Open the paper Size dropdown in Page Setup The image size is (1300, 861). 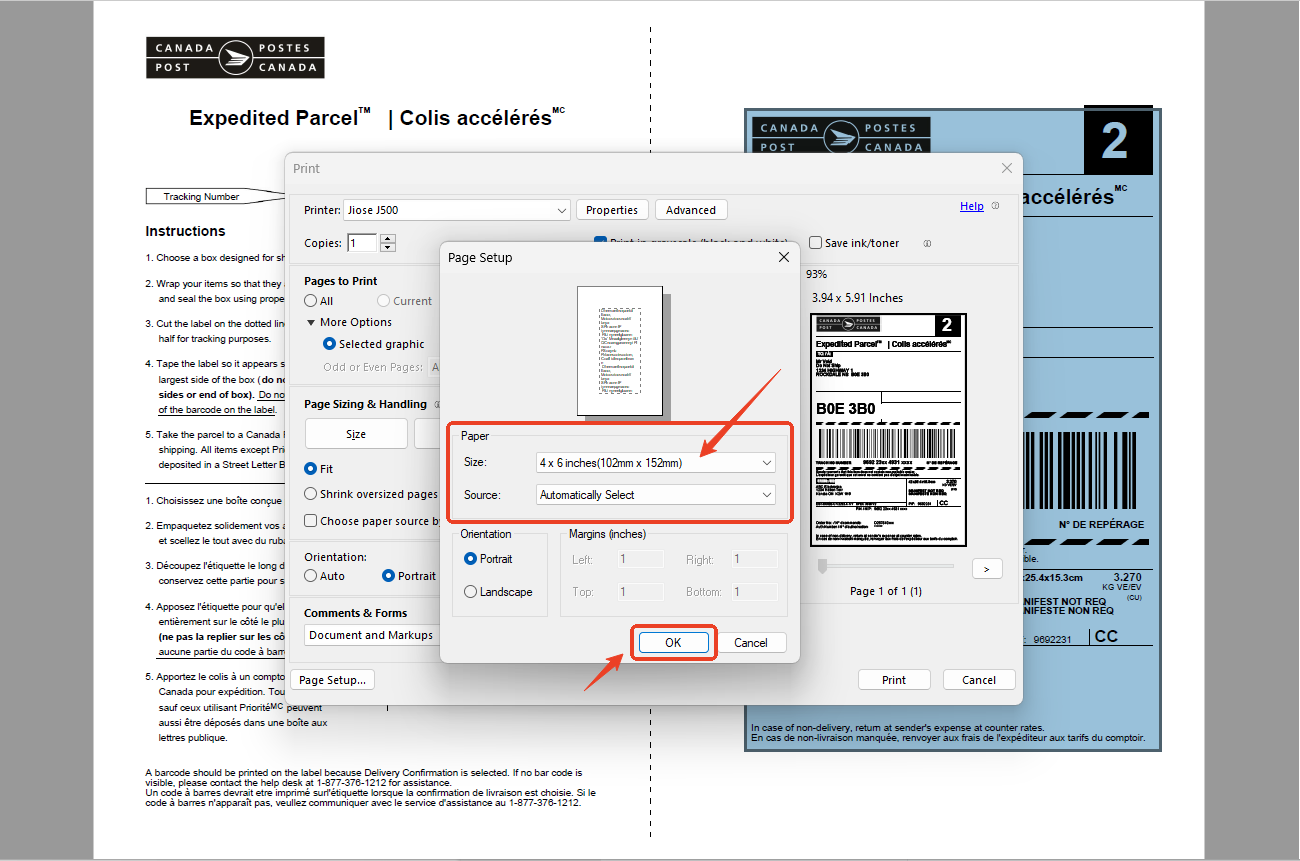[x=656, y=463]
